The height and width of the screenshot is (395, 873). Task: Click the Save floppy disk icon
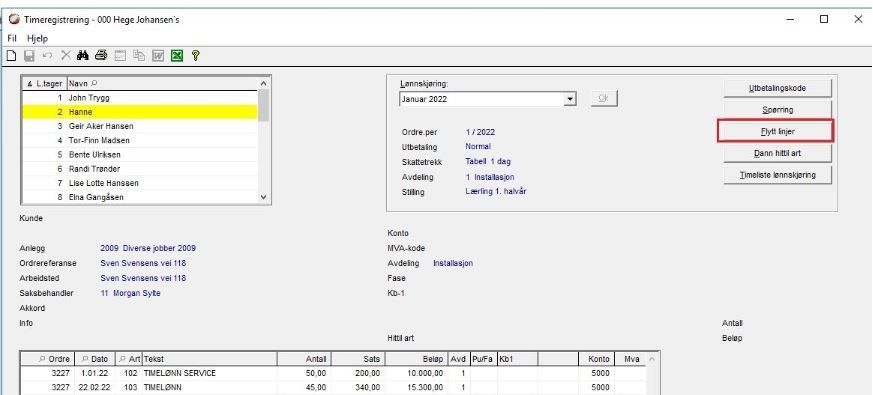pos(29,55)
